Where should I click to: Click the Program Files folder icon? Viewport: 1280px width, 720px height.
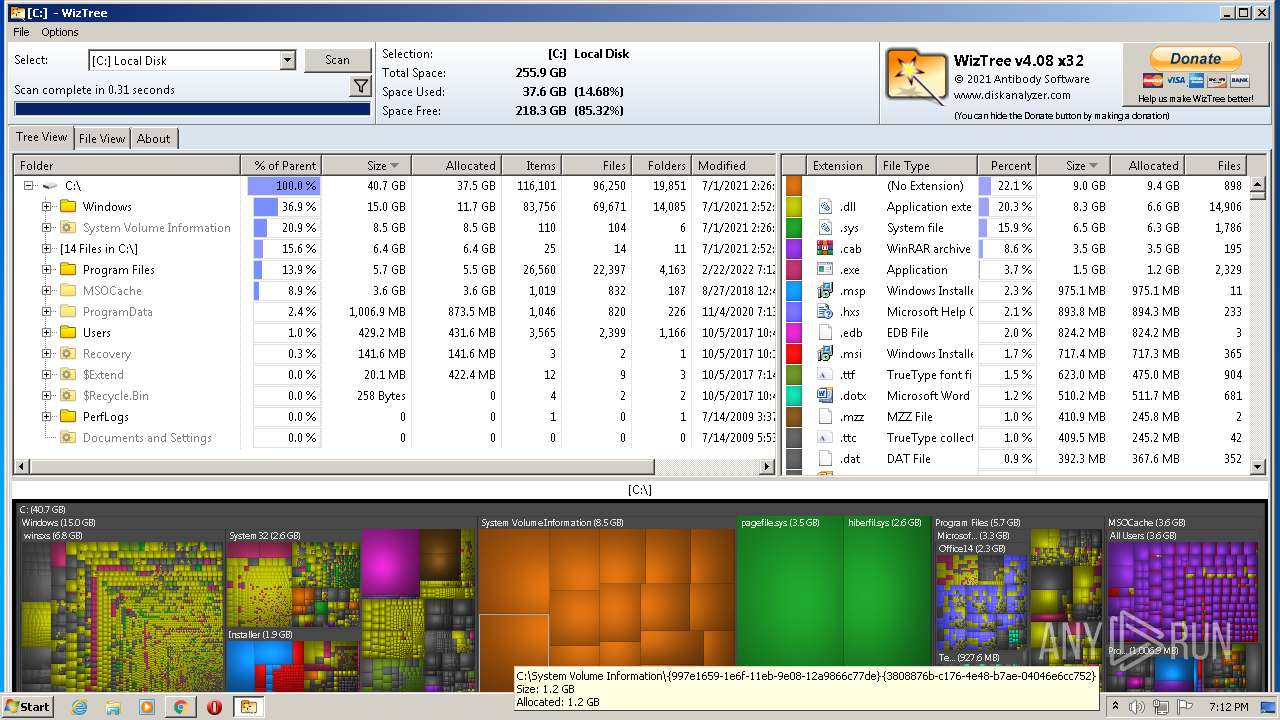click(68, 270)
